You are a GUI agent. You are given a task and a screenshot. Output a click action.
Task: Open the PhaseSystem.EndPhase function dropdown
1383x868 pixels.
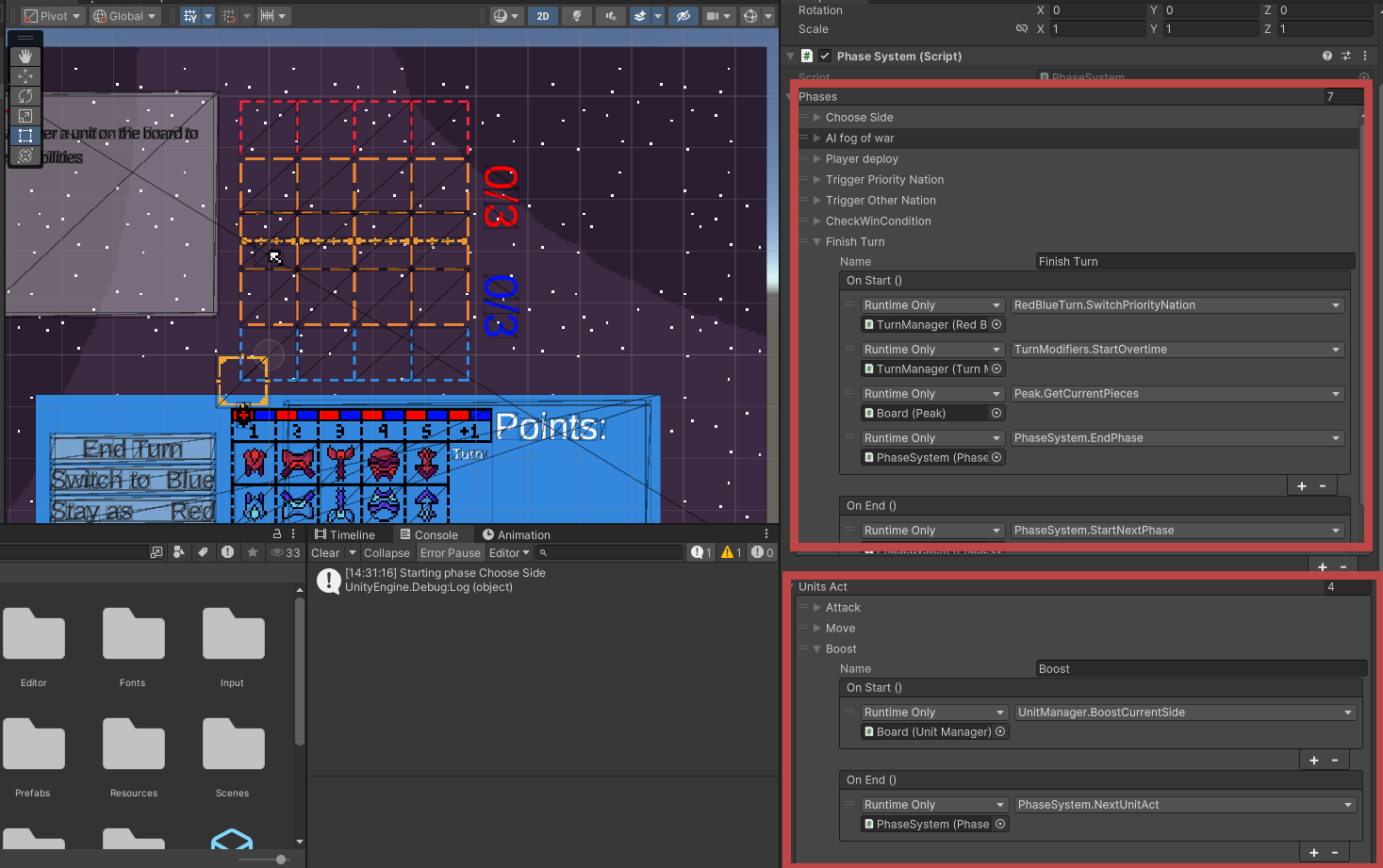tap(1177, 438)
